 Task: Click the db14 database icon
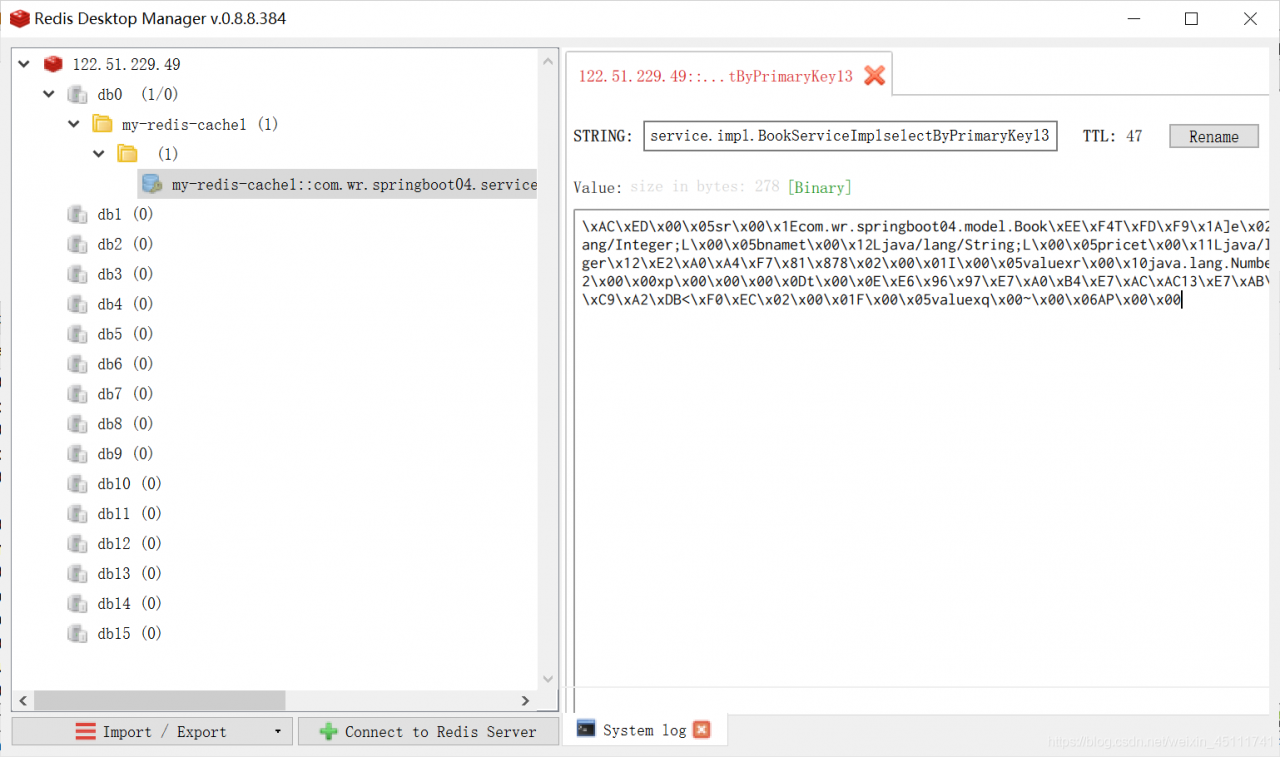(78, 604)
